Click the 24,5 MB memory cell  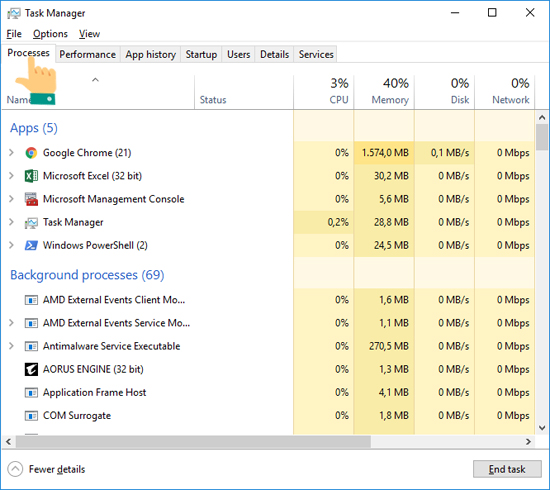point(384,245)
